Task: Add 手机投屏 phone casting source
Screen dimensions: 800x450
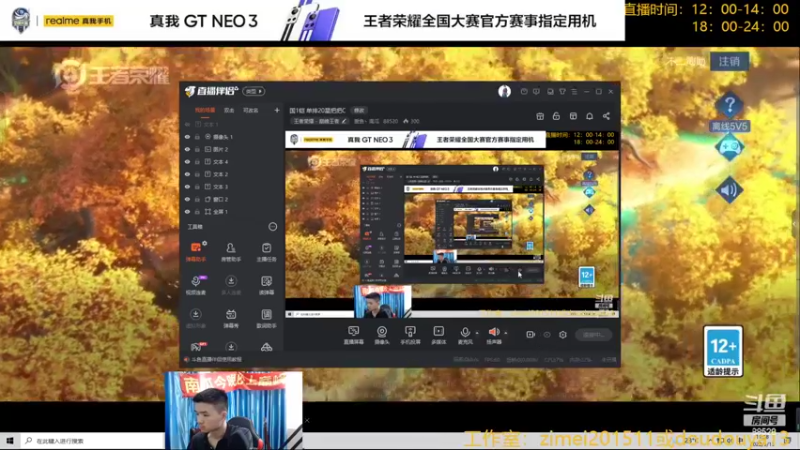Action: (x=410, y=335)
